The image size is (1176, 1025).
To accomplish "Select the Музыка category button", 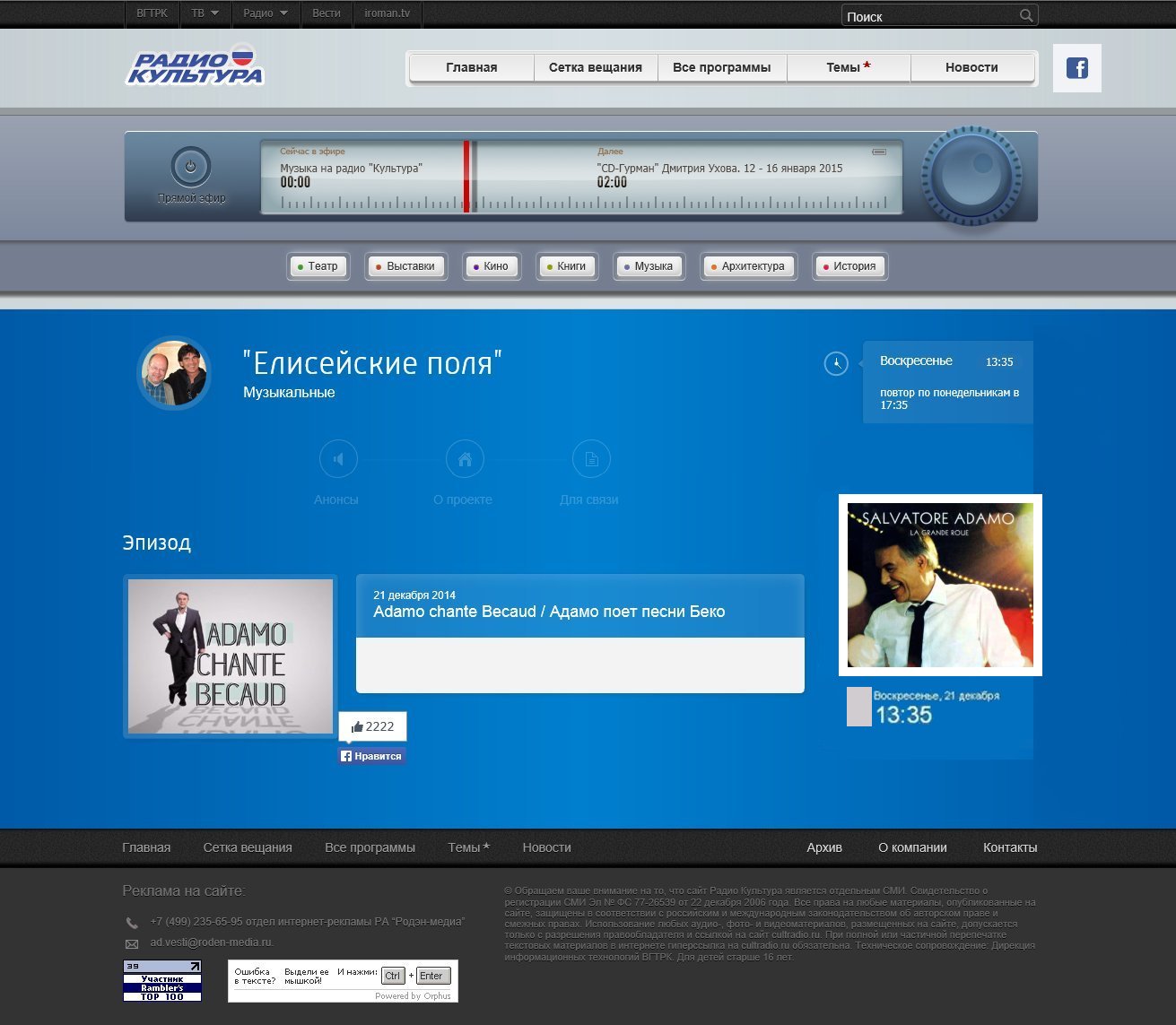I will (x=649, y=266).
